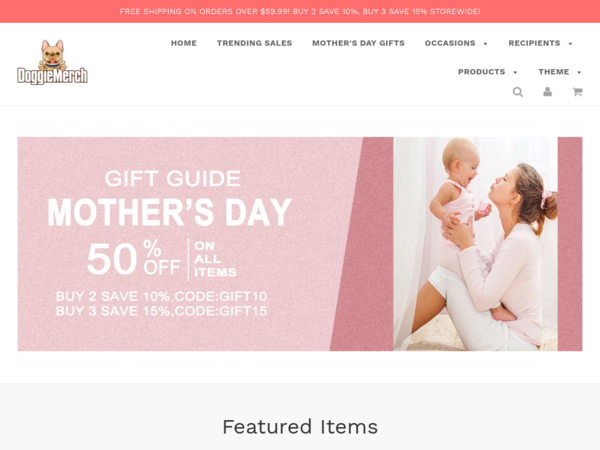Screen dimensions: 600x450
Task: Open the shopping cart icon
Action: click(577, 91)
